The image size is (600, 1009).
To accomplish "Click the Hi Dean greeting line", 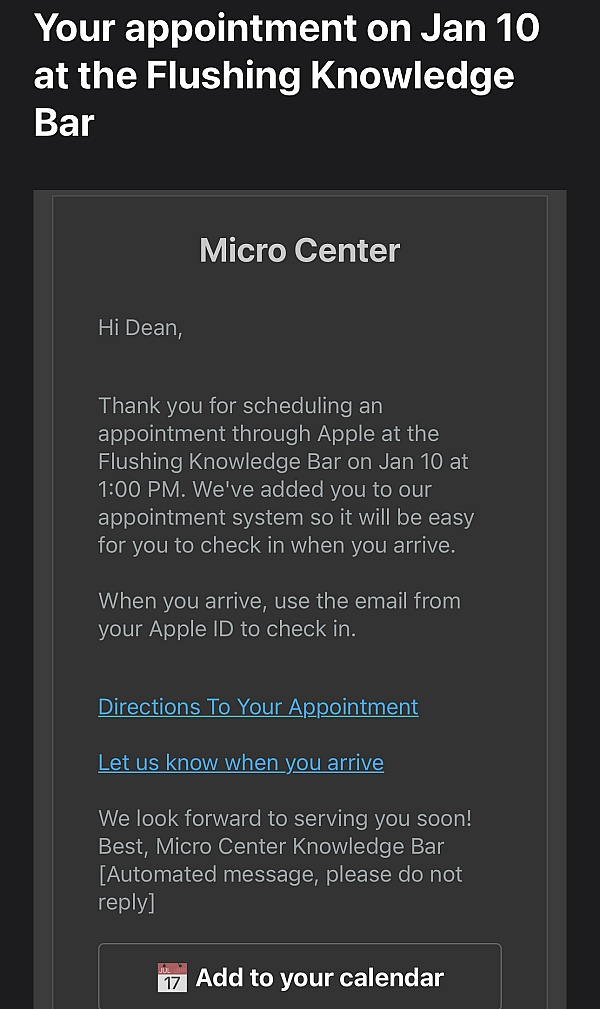I will click(140, 327).
